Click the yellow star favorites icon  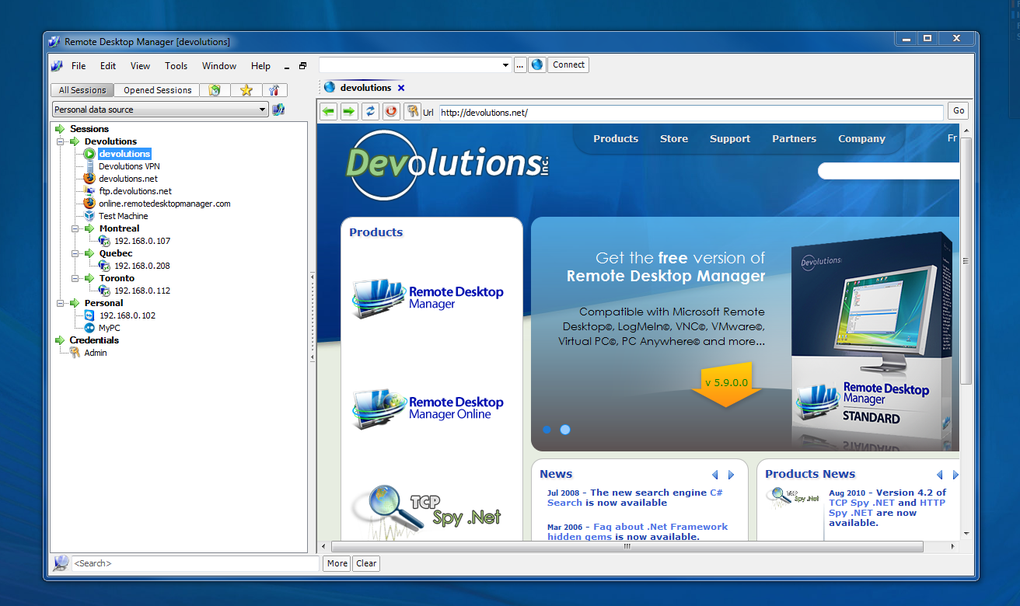(244, 90)
